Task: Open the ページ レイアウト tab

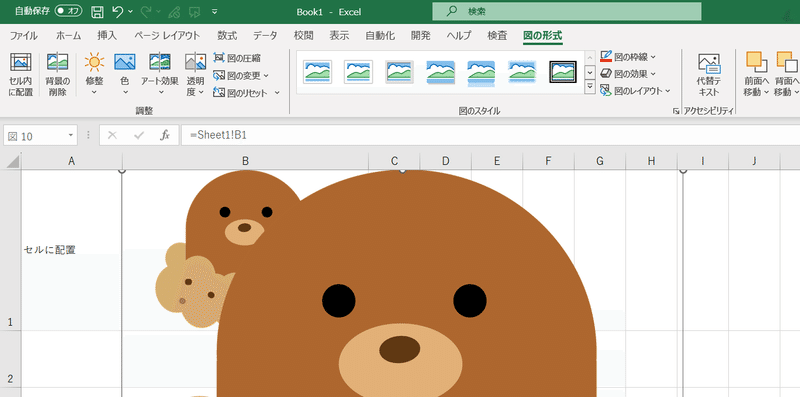Action: [167, 35]
